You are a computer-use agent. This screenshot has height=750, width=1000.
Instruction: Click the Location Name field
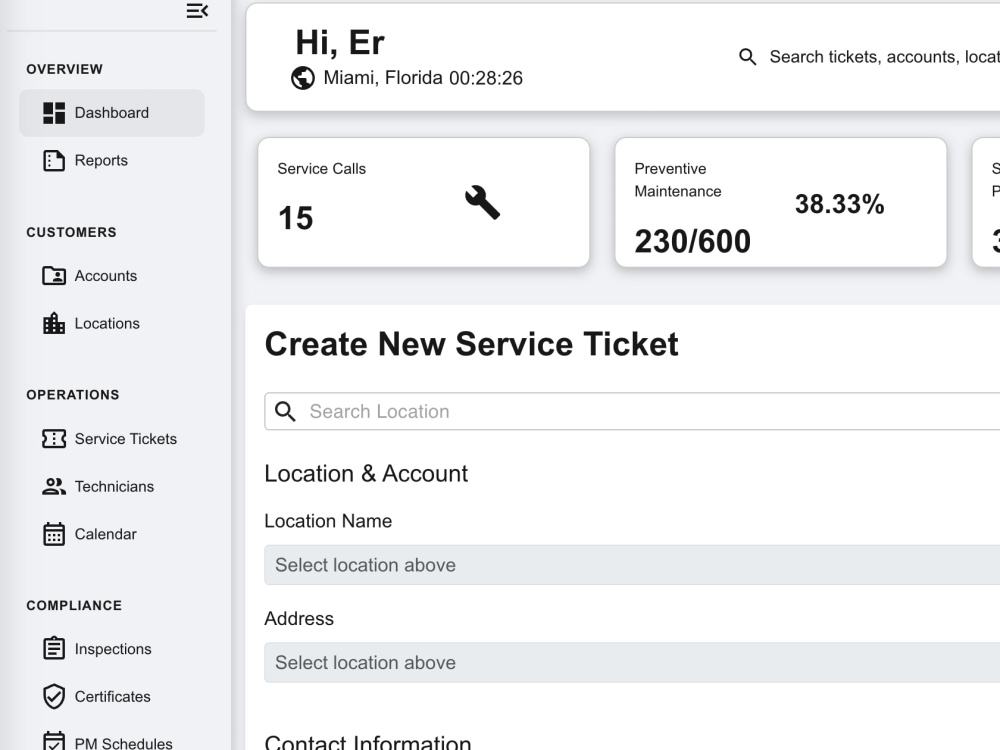click(x=632, y=565)
